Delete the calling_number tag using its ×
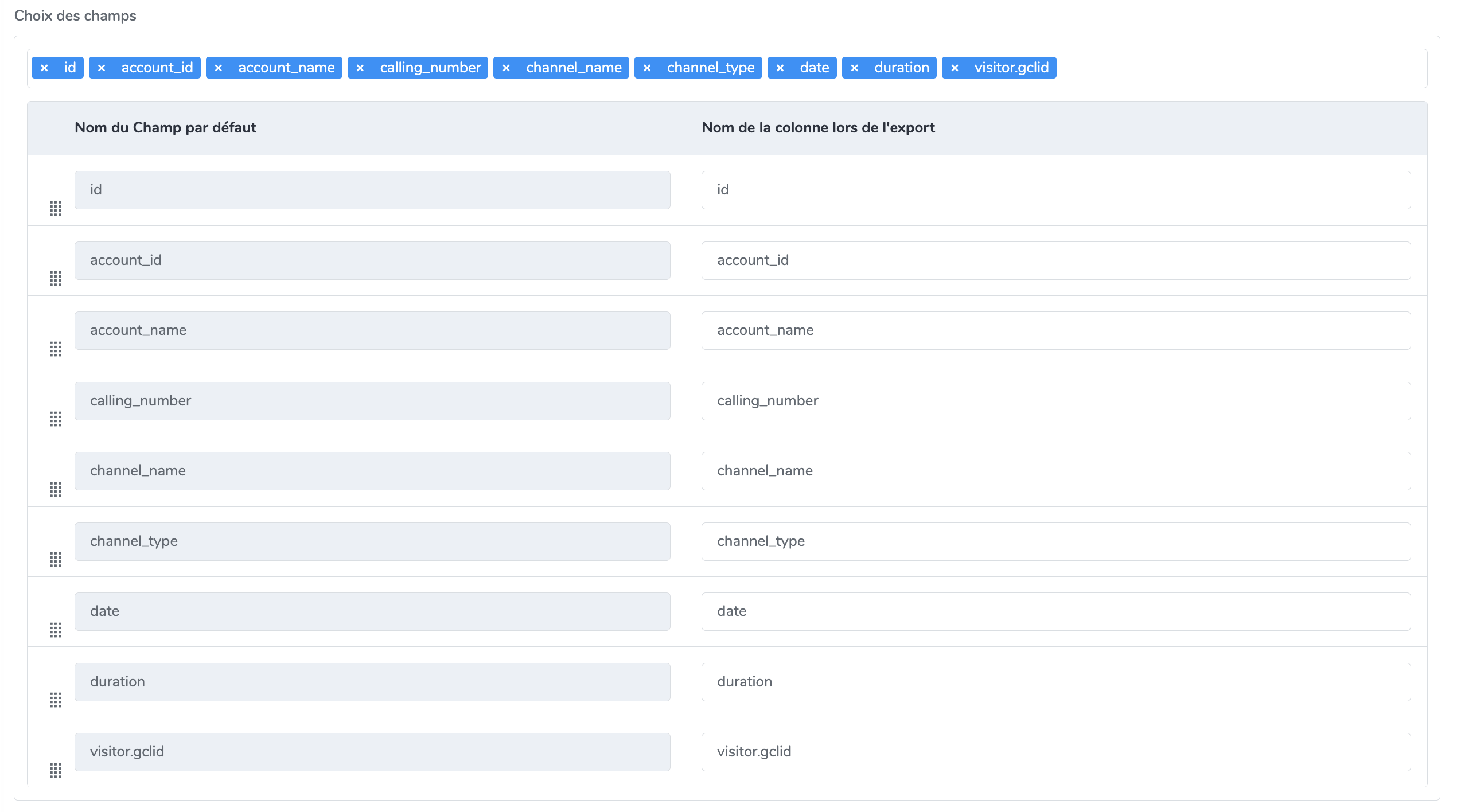Screen dimensions: 1457x812 (360, 68)
